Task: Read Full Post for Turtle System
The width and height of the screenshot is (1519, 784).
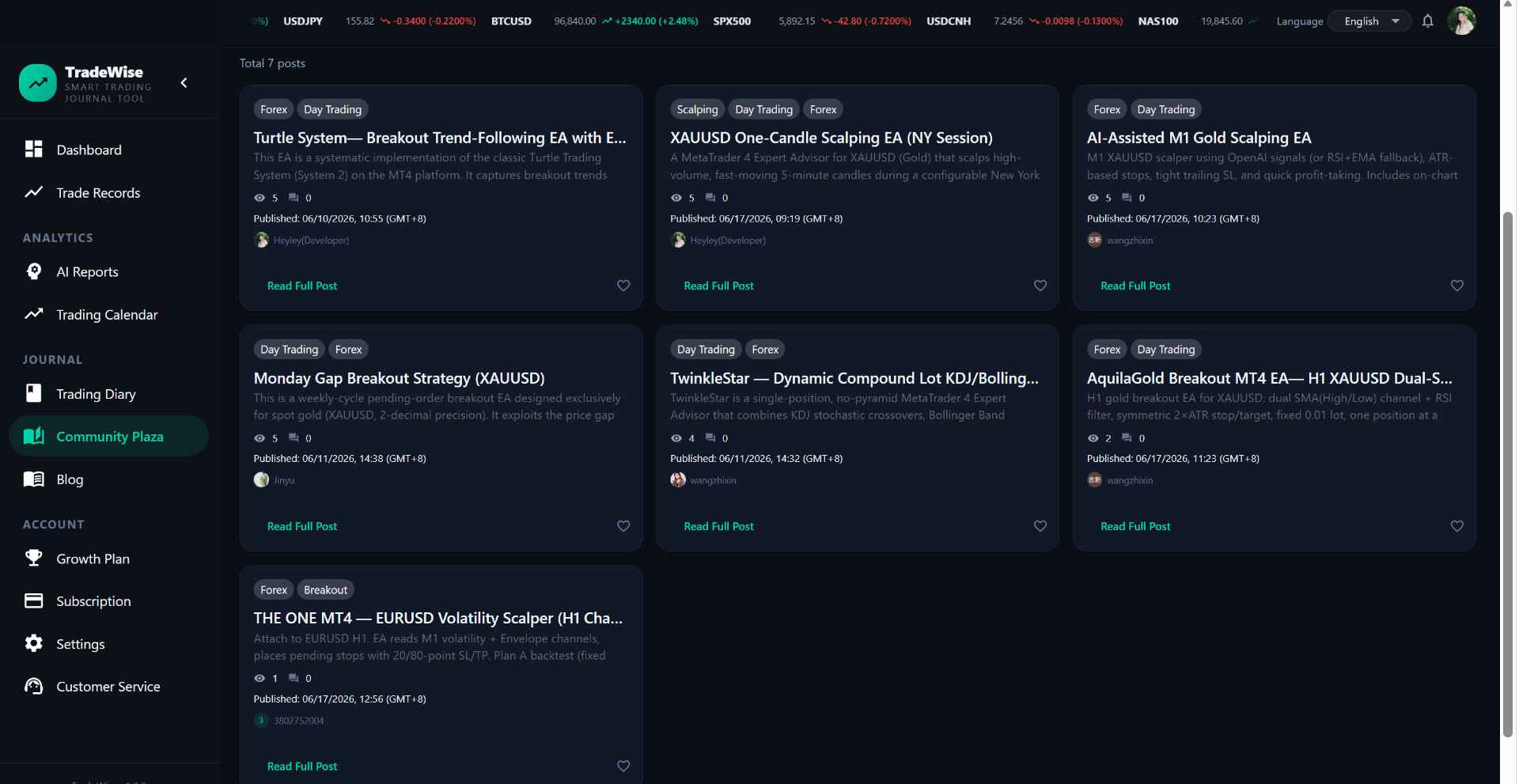Action: pos(302,286)
